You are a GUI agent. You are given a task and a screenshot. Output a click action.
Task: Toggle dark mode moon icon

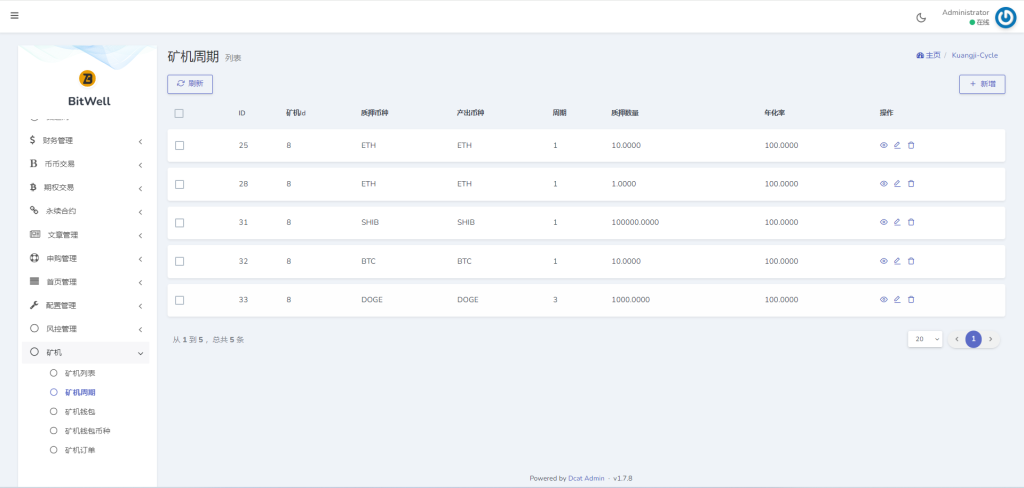click(x=921, y=17)
